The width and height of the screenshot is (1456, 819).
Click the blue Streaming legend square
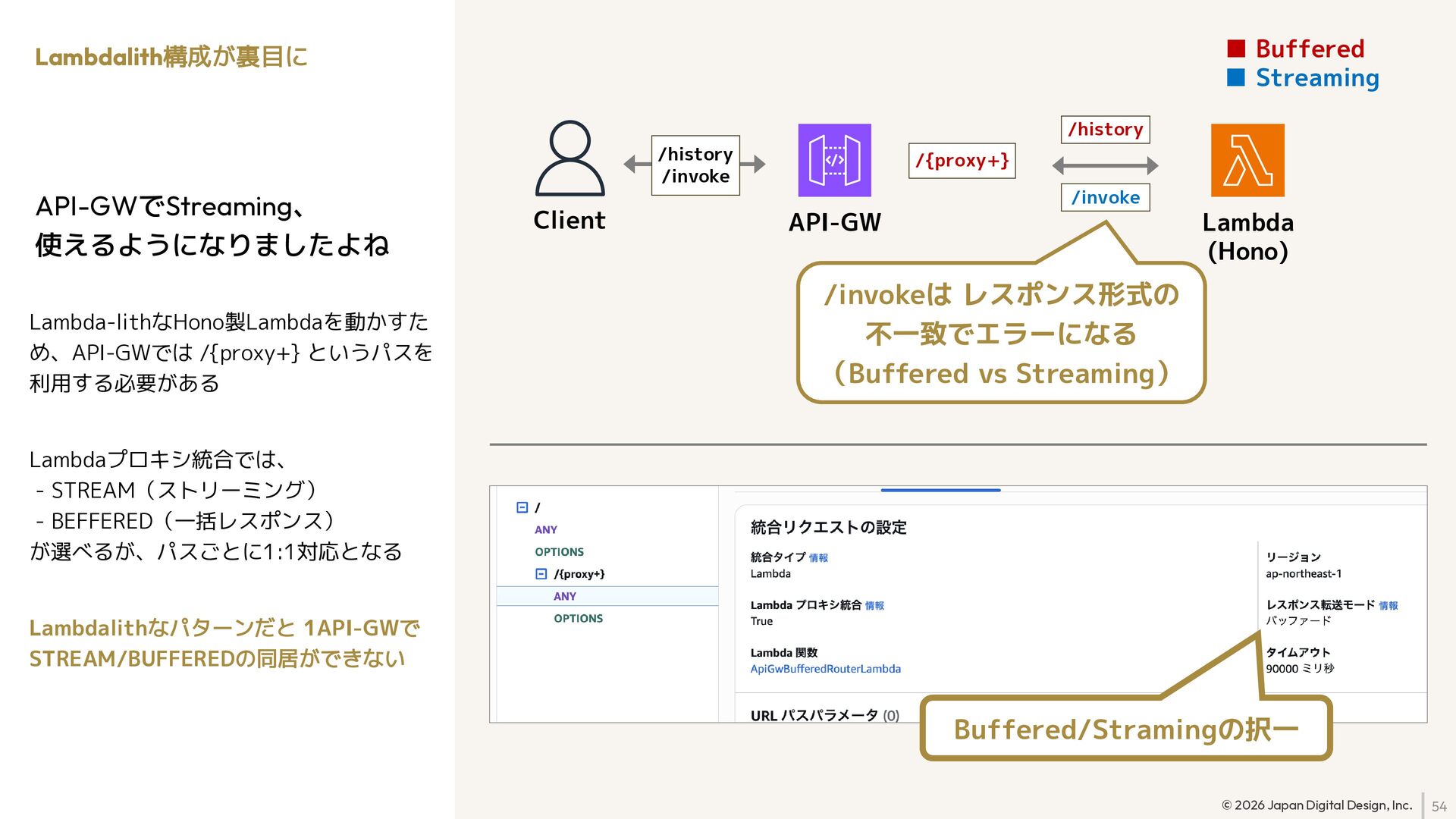pos(1236,77)
